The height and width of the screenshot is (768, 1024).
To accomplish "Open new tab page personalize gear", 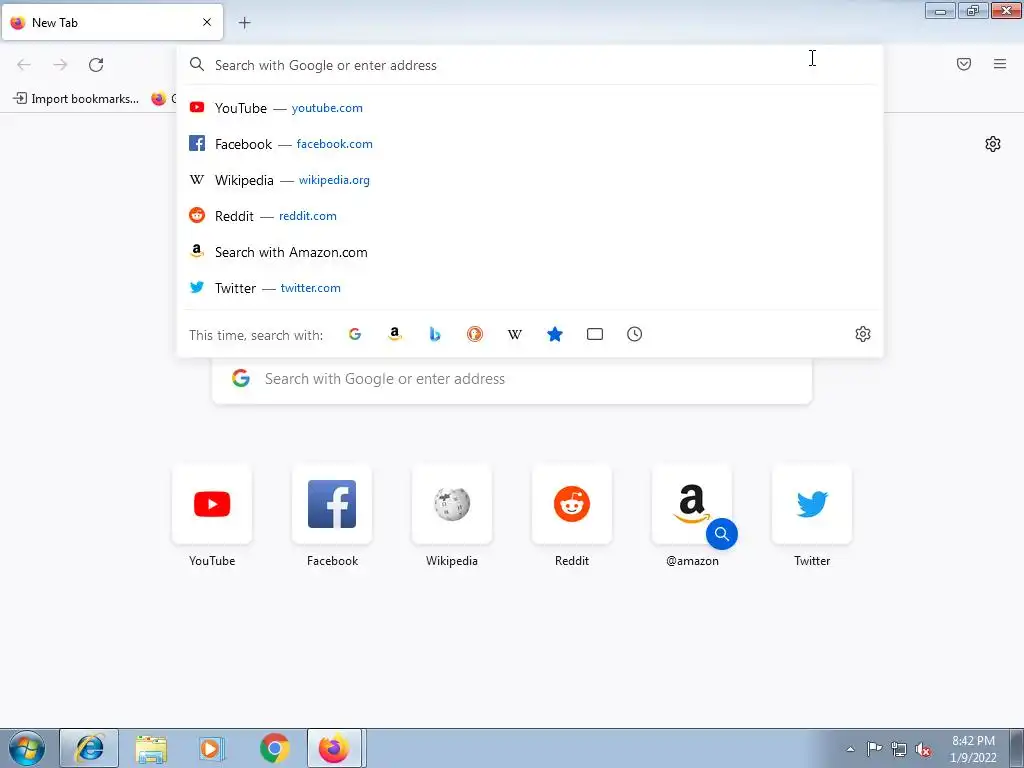I will tap(993, 144).
